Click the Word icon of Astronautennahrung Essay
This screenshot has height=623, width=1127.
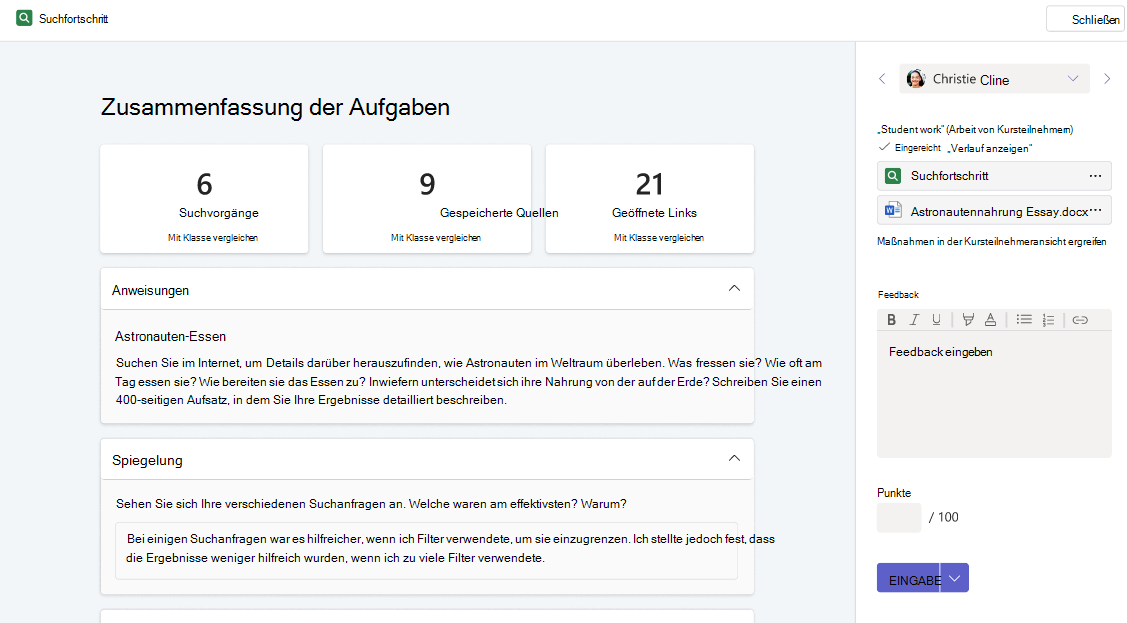[x=893, y=211]
